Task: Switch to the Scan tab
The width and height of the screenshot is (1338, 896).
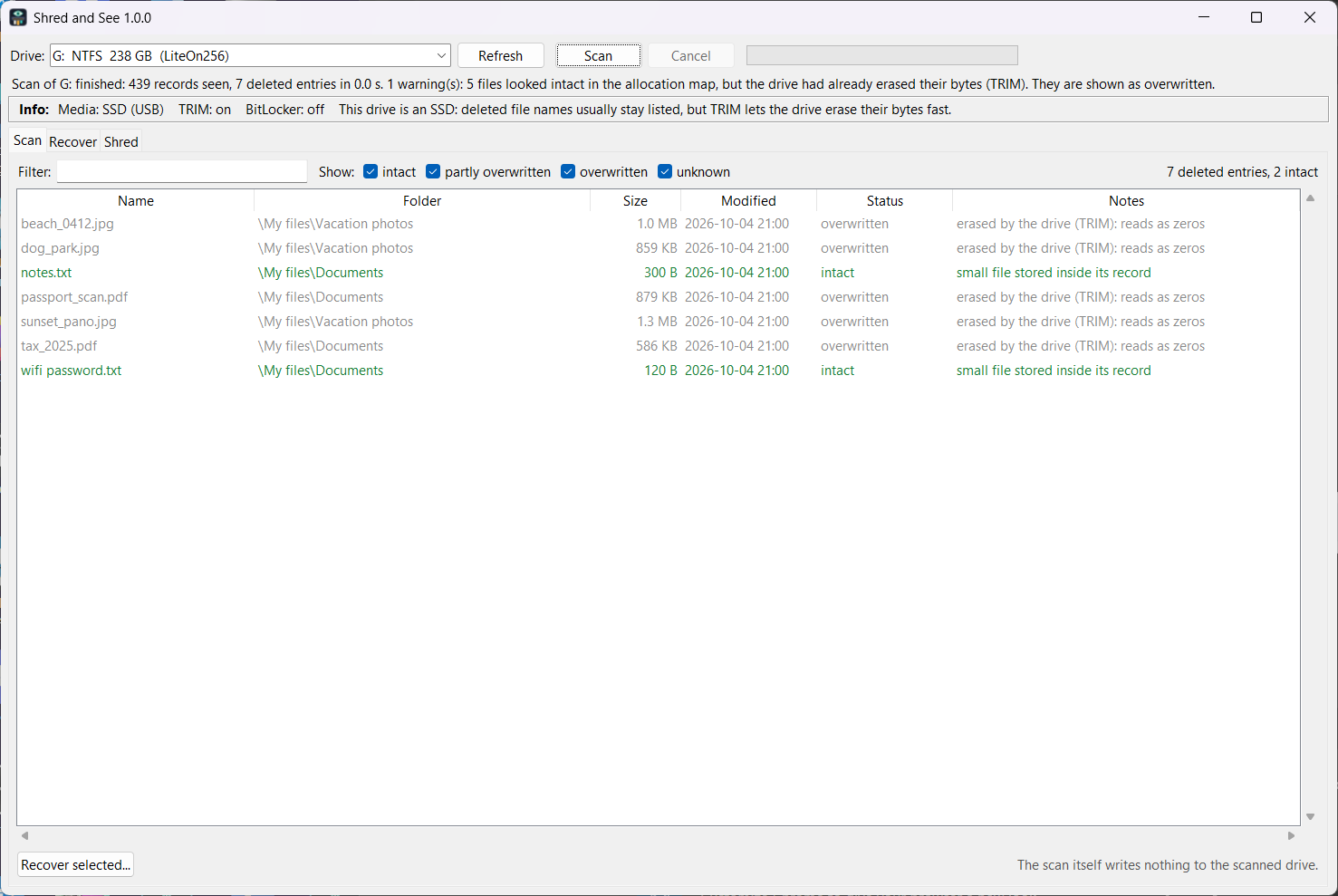Action: click(27, 140)
